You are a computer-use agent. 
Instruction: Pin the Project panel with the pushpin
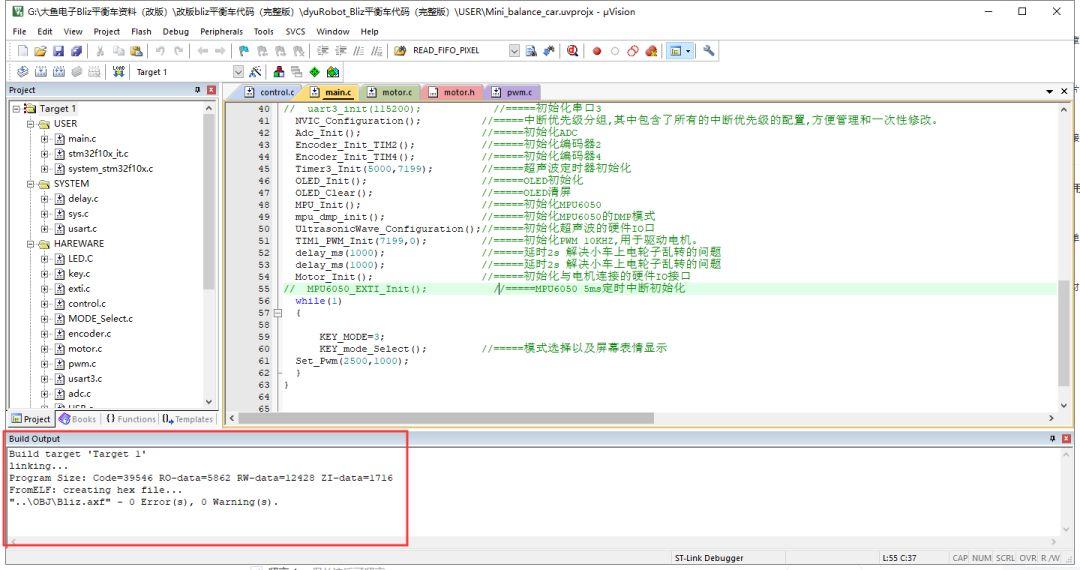197,91
